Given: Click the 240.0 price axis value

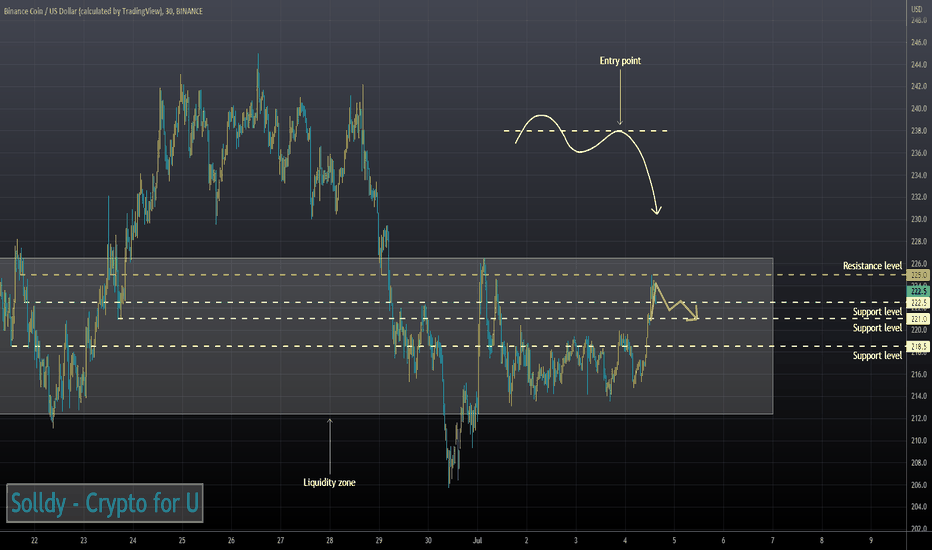Looking at the screenshot, I should click(x=919, y=109).
